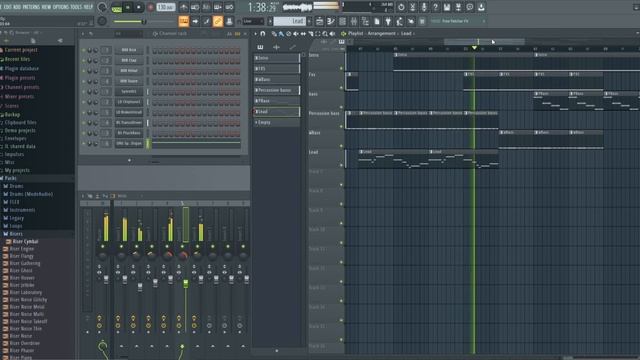Select the playlist paint brush tool
Viewport: 640px width, 360px height.
[281, 33]
